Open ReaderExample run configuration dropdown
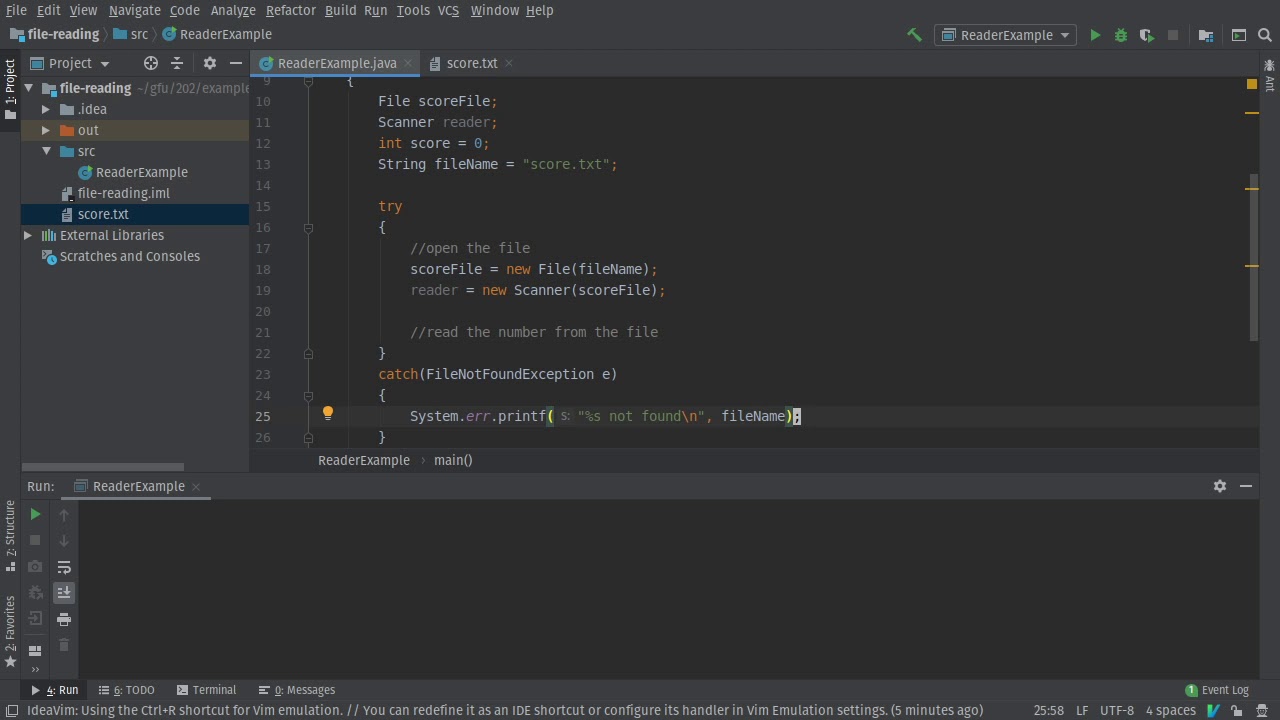The height and width of the screenshot is (720, 1280). (x=1006, y=35)
